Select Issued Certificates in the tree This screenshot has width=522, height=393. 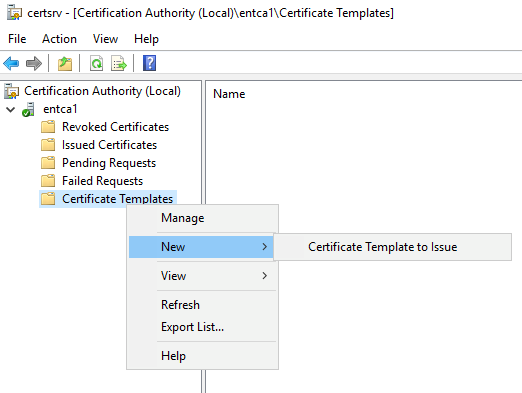[109, 145]
